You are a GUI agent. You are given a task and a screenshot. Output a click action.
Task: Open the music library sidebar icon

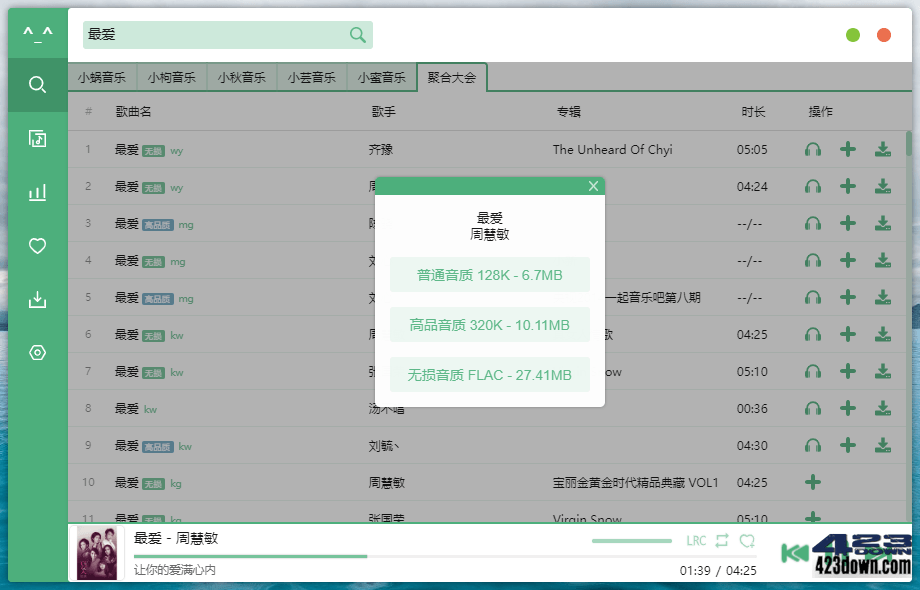pyautogui.click(x=37, y=138)
